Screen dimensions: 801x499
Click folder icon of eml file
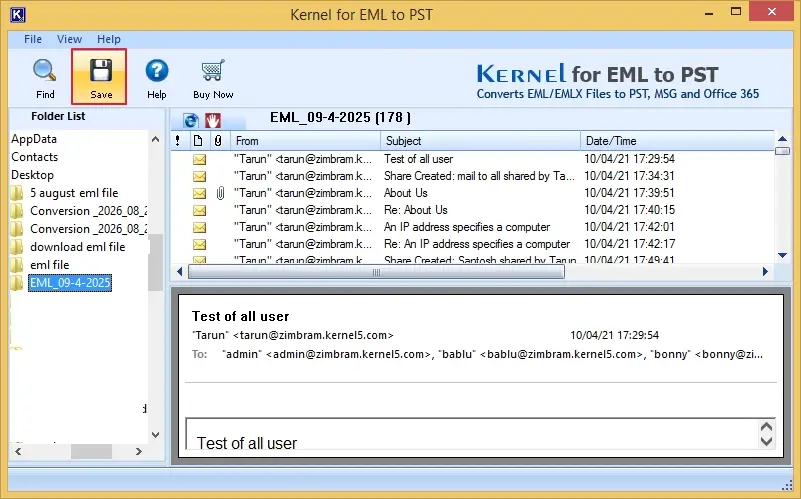point(17,265)
